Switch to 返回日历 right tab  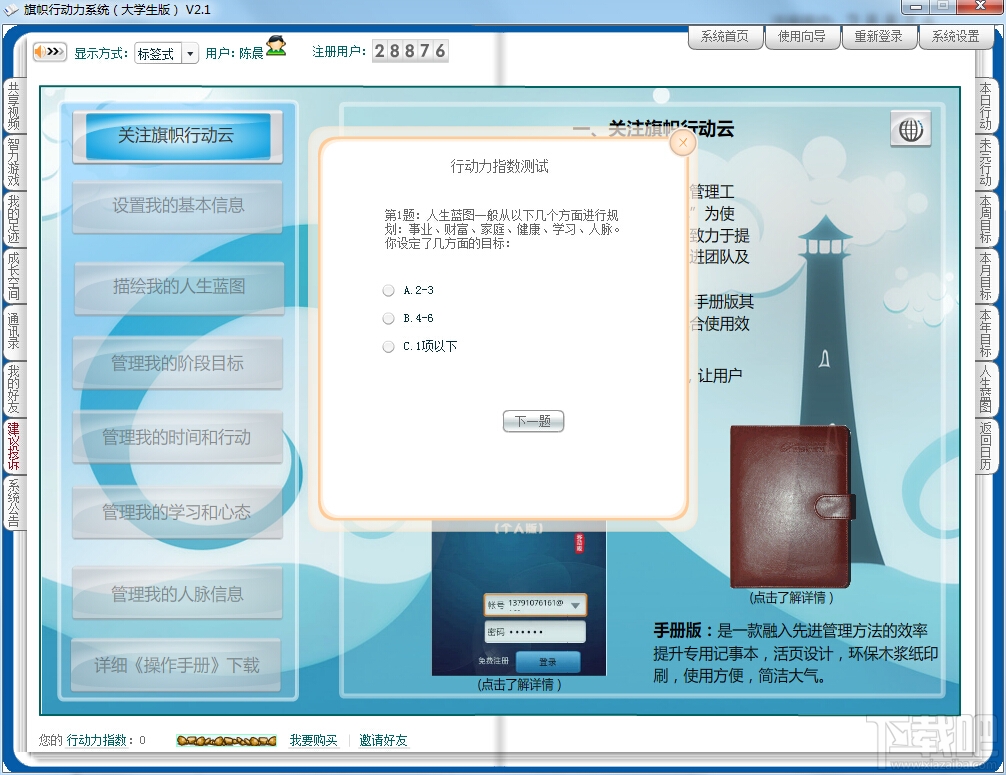(x=985, y=445)
